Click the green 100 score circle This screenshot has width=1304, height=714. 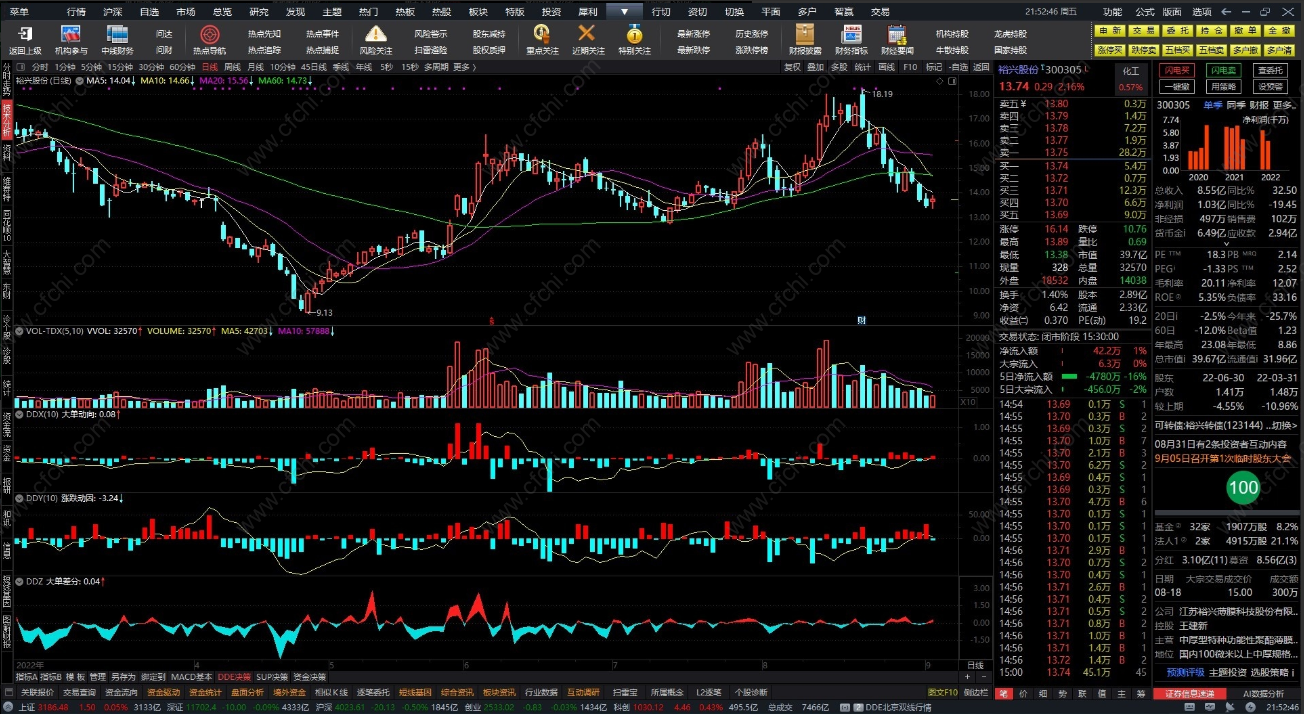click(1243, 489)
